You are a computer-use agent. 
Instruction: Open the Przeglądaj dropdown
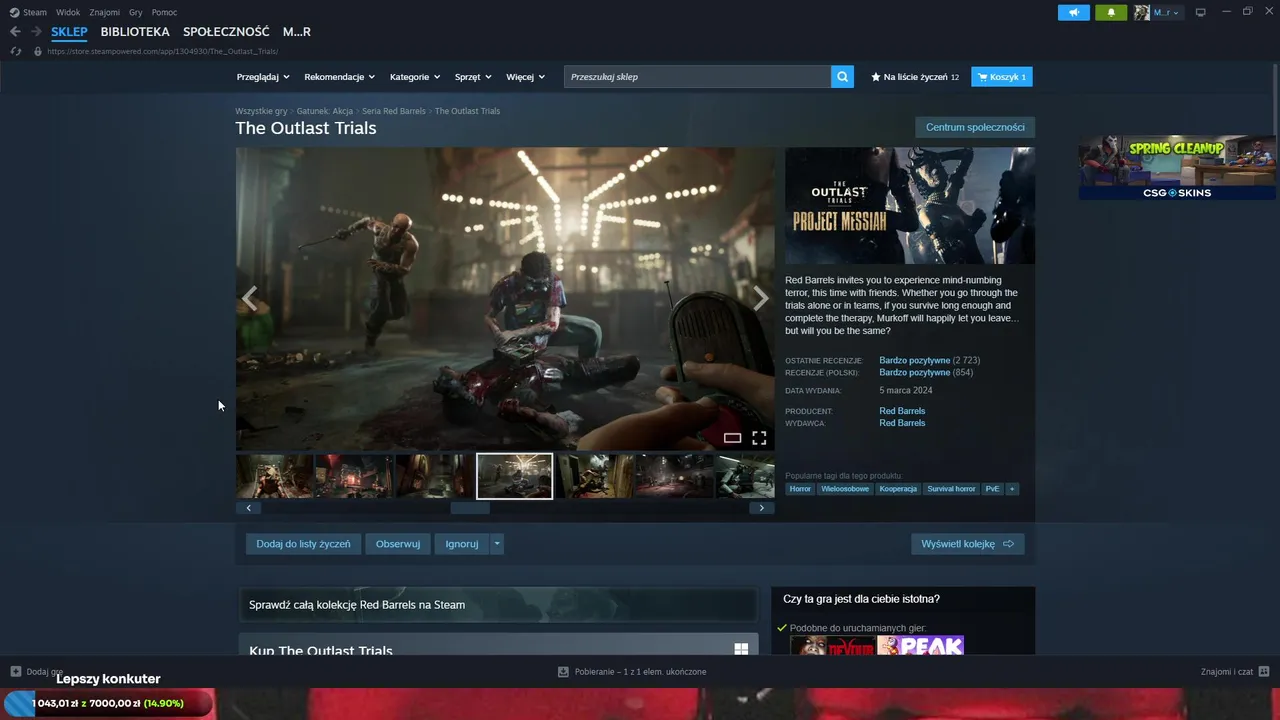click(263, 77)
